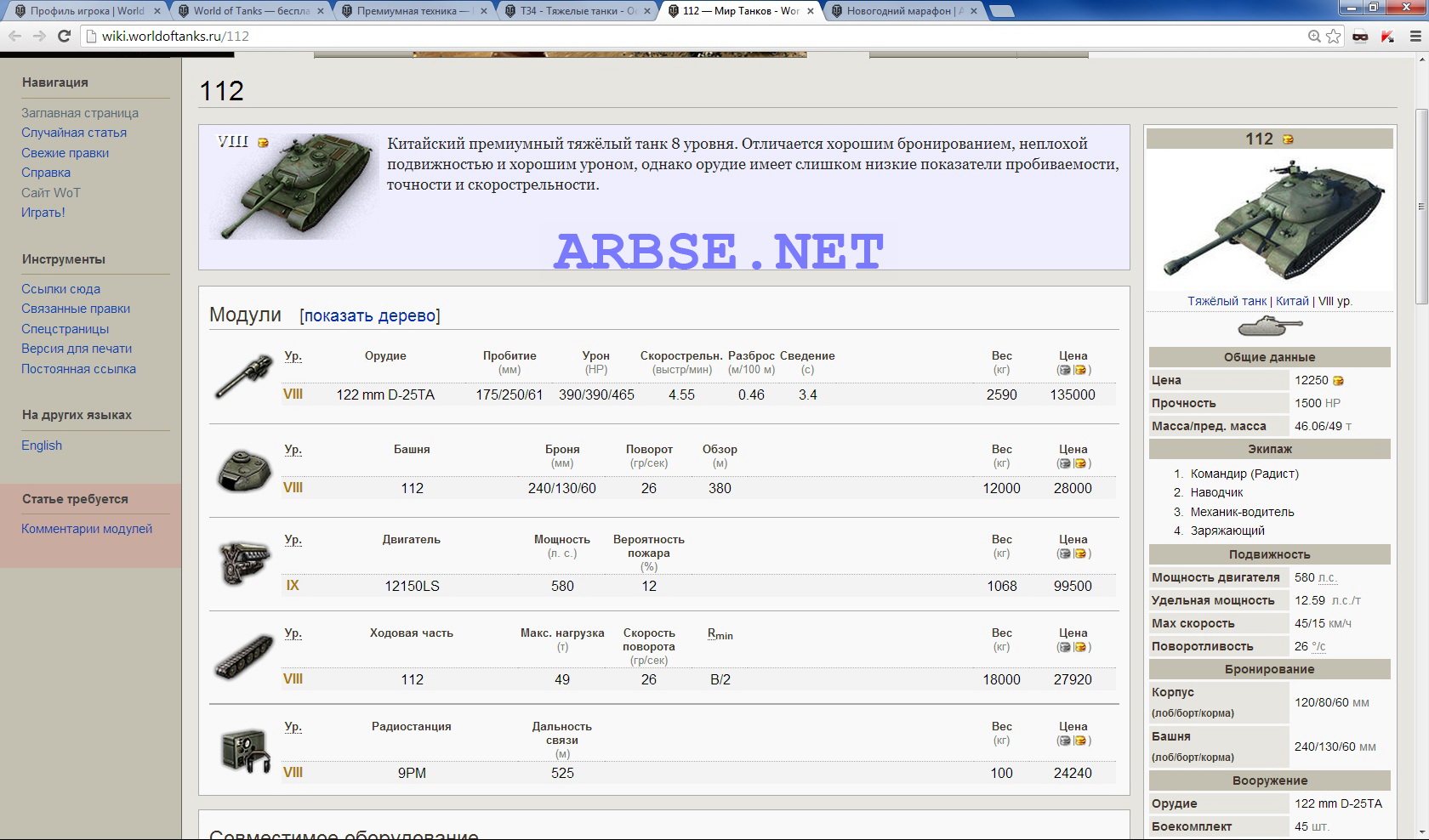Click the turret module icon for Башня
The image size is (1429, 840).
pyautogui.click(x=244, y=470)
